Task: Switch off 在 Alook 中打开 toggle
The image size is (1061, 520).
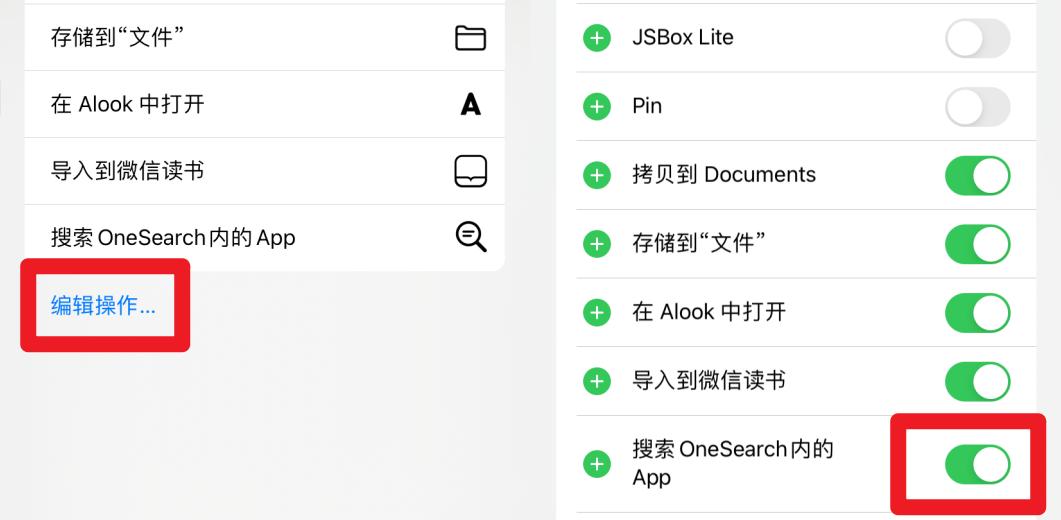Action: 977,312
